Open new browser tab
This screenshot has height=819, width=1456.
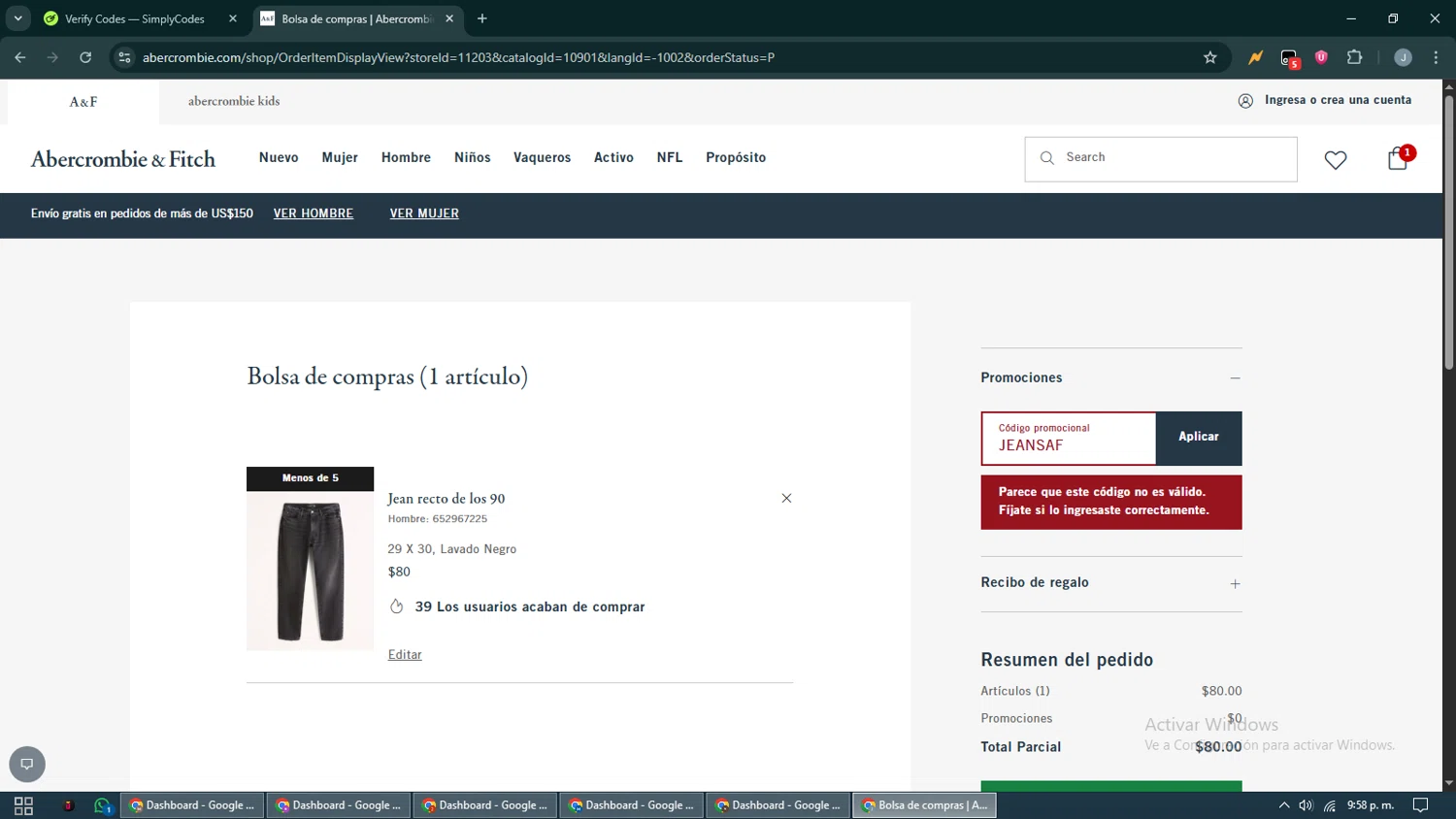(482, 18)
